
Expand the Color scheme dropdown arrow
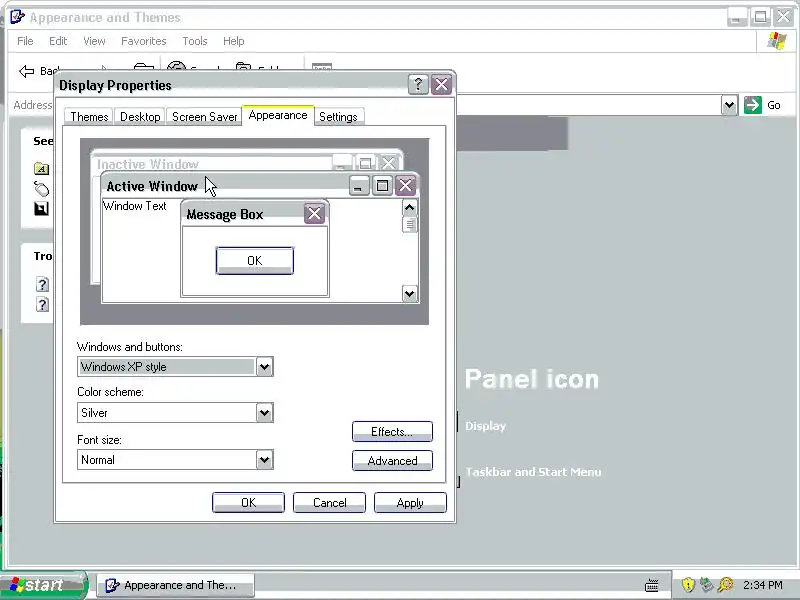click(264, 413)
